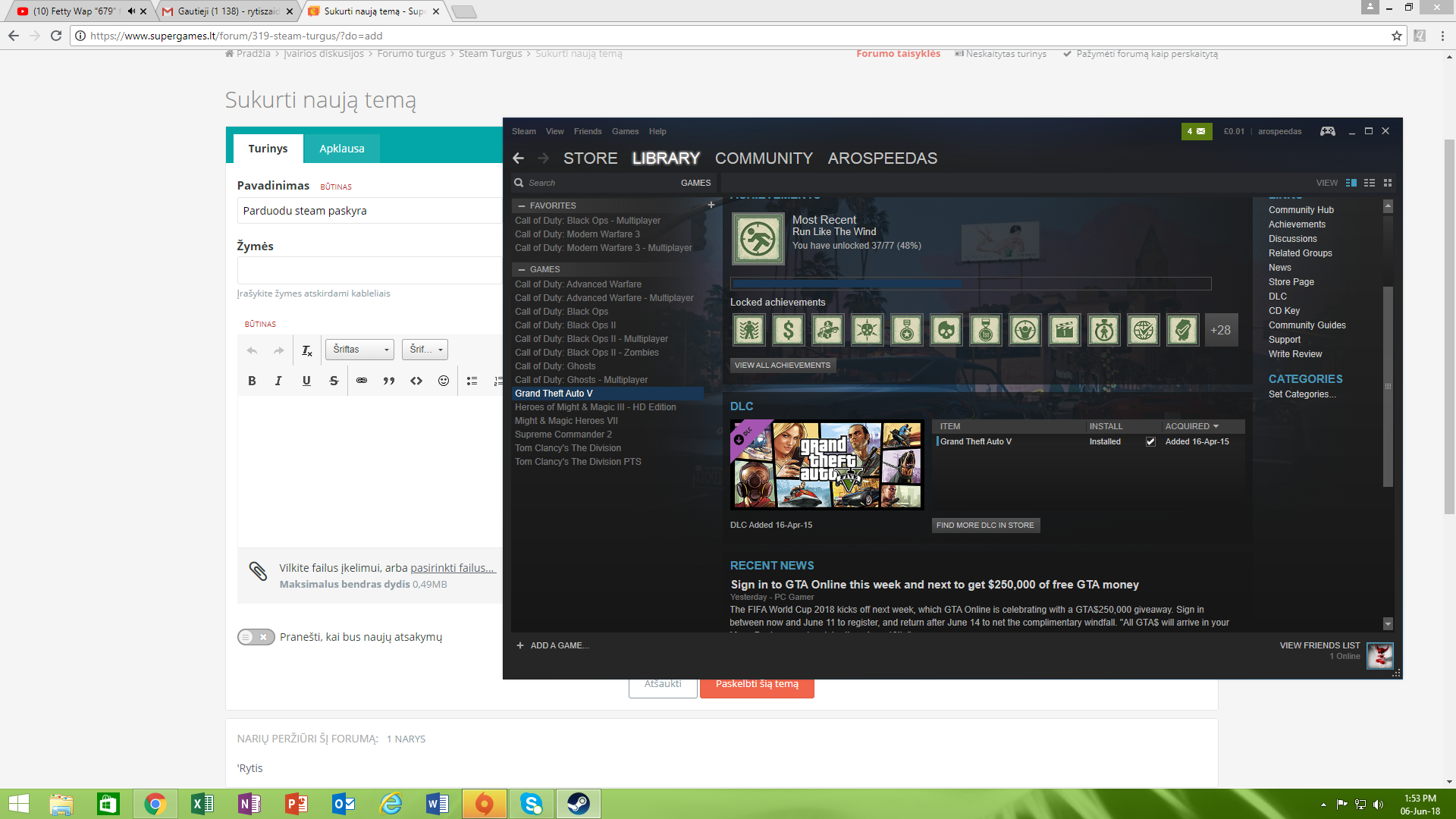Toggle Grand Theft Auto V DLC install checkbox
Viewport: 1456px width, 819px height.
coord(1150,441)
